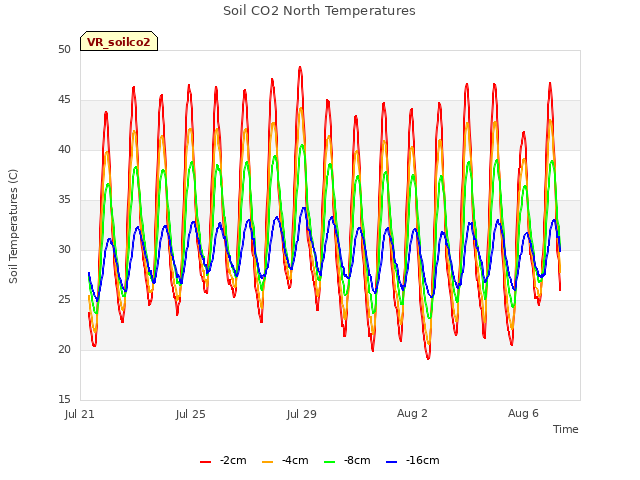The height and width of the screenshot is (480, 640).
Task: Click the 45 y-axis tick label
Action: (64, 100)
